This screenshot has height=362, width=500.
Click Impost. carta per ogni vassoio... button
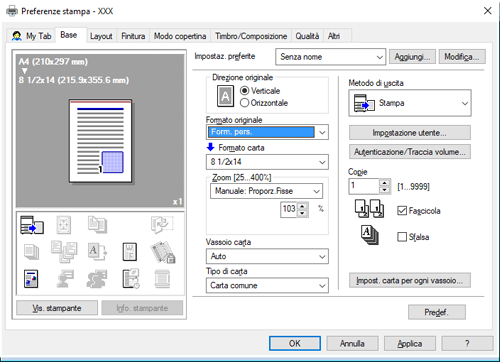410,280
